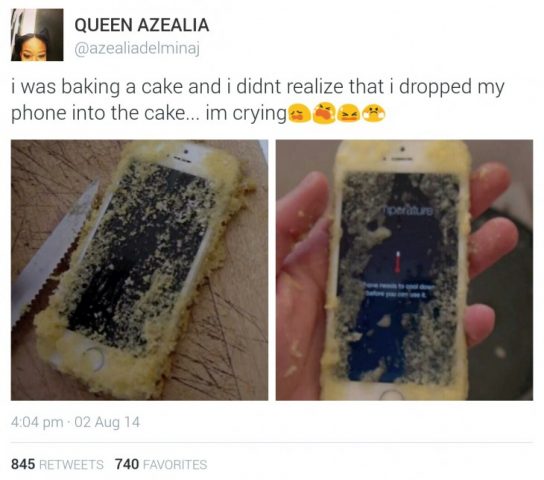Click the 4:04 pm timestamp
The width and height of the screenshot is (544, 480).
(37, 422)
